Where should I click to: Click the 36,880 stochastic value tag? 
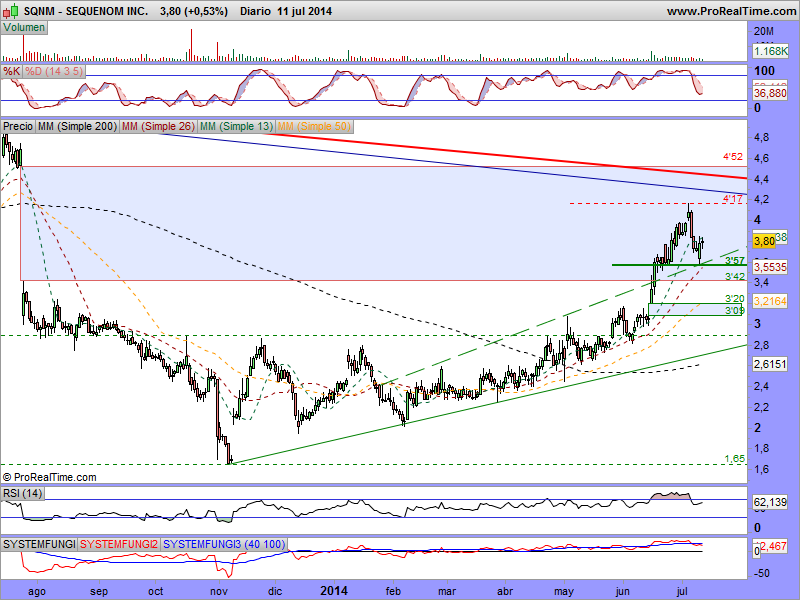coord(770,93)
